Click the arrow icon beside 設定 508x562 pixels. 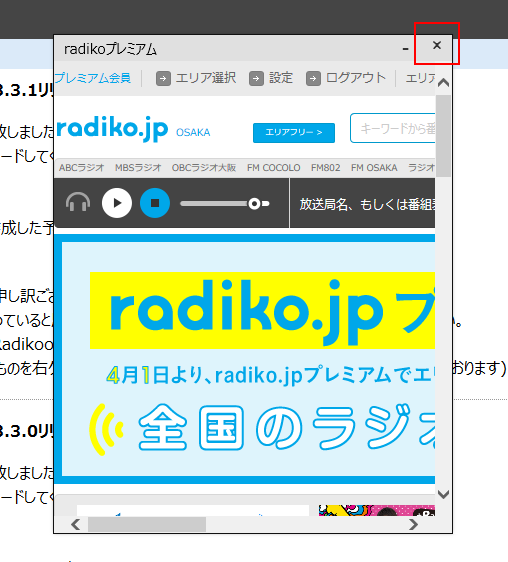point(256,78)
